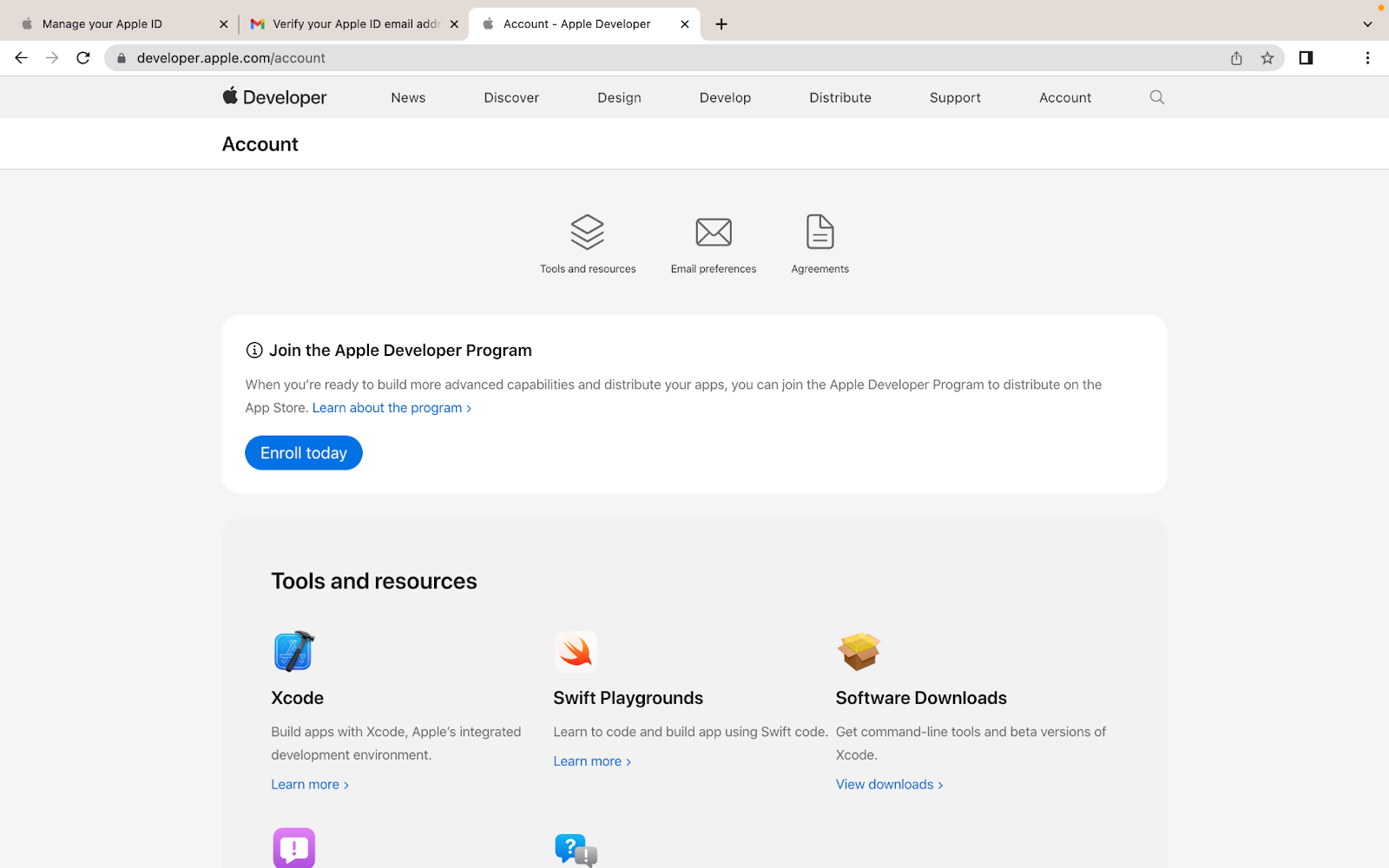Close the Verify your Apple ID email tab
Image resolution: width=1389 pixels, height=868 pixels.
tap(454, 24)
